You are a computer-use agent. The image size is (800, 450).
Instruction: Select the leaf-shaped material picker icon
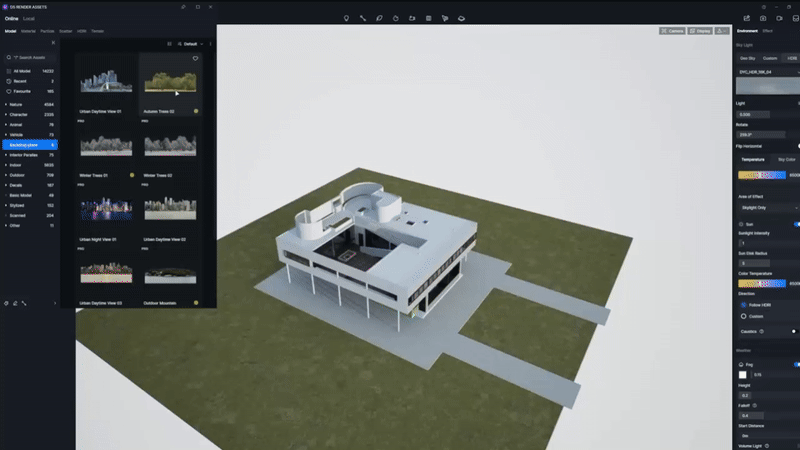coord(379,18)
